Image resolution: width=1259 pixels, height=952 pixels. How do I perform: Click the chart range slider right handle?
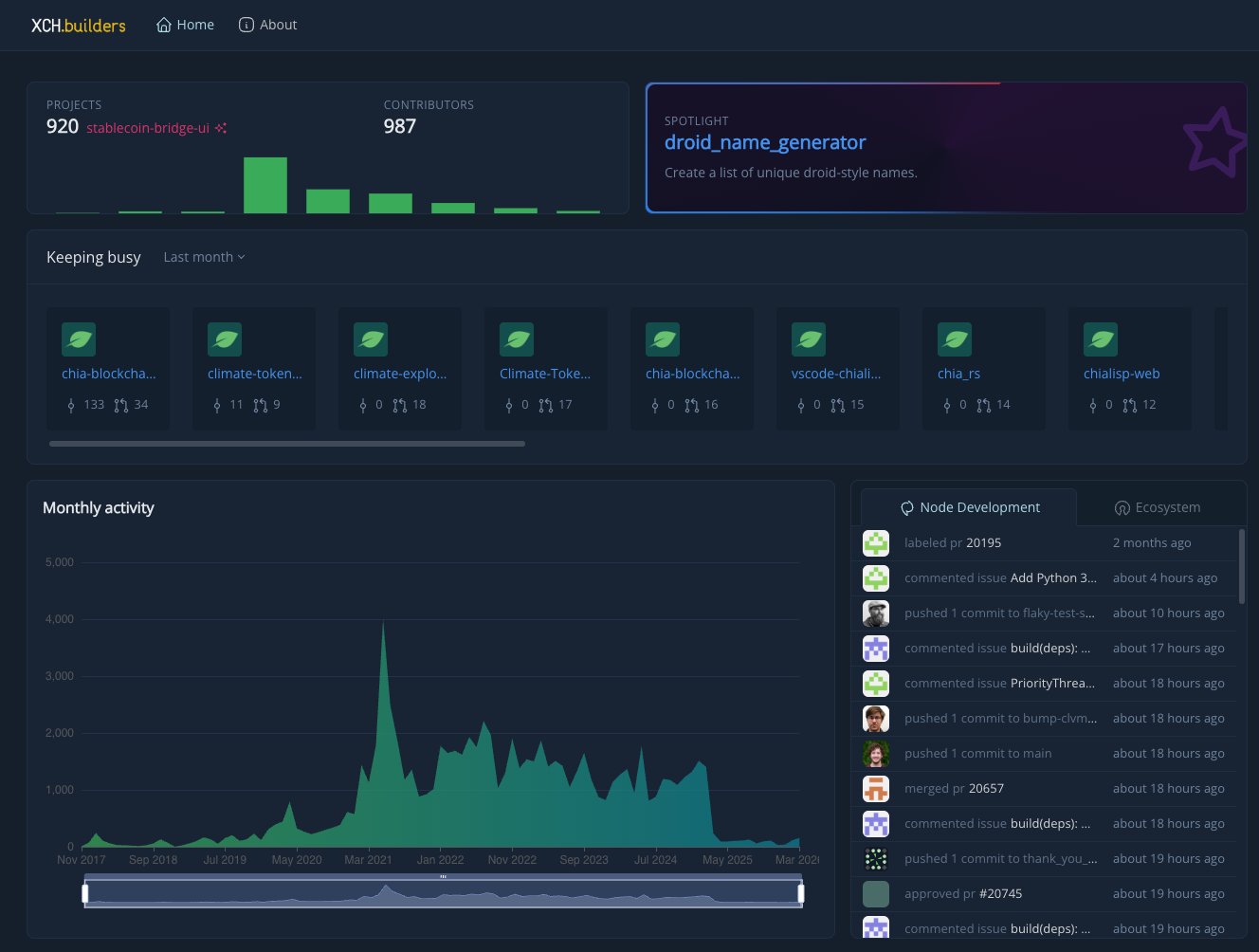click(801, 893)
